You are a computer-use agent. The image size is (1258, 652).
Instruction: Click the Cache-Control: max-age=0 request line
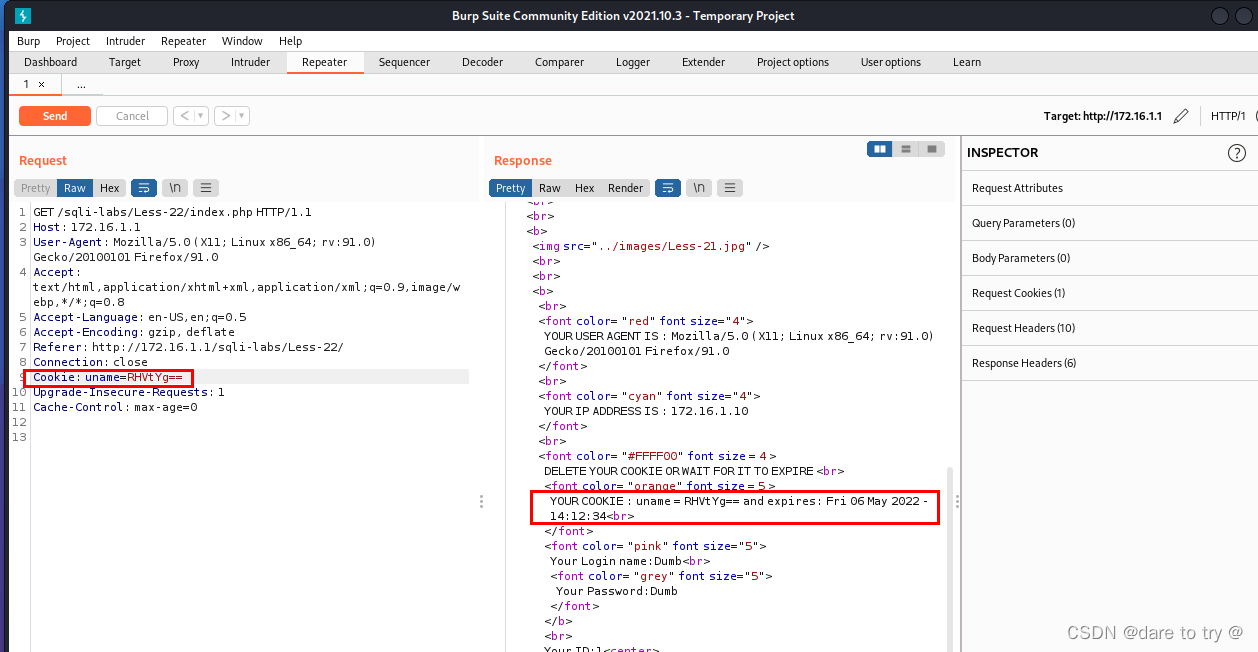(115, 407)
